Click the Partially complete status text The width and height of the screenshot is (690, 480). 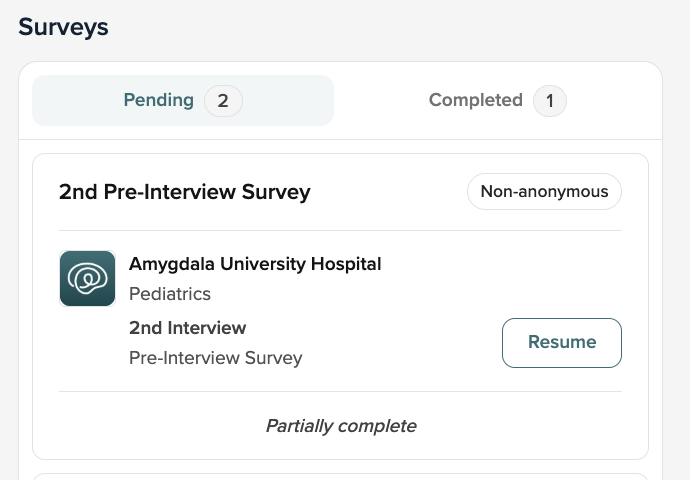point(341,426)
